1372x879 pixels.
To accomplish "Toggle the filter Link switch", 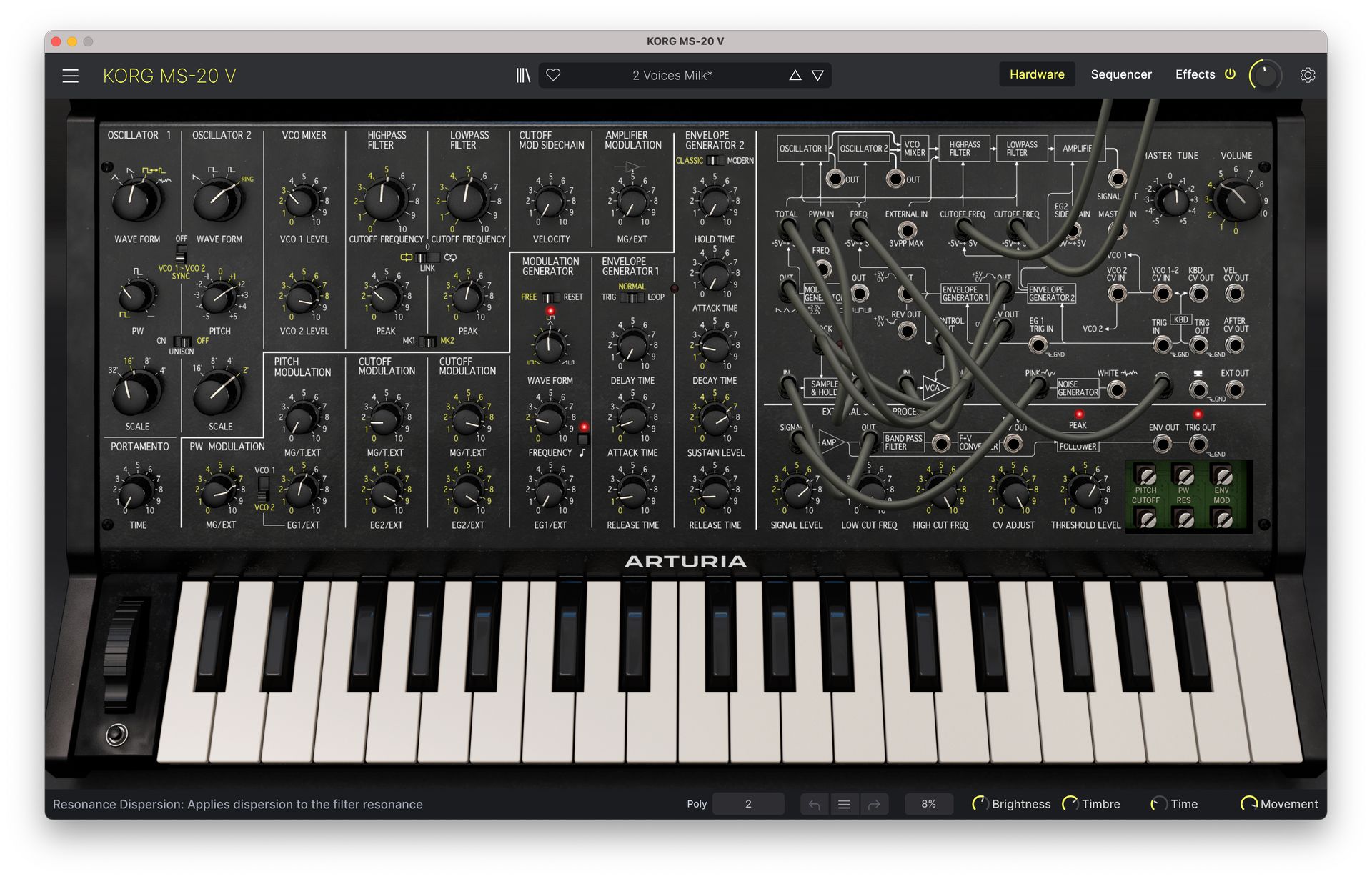I will pyautogui.click(x=427, y=257).
